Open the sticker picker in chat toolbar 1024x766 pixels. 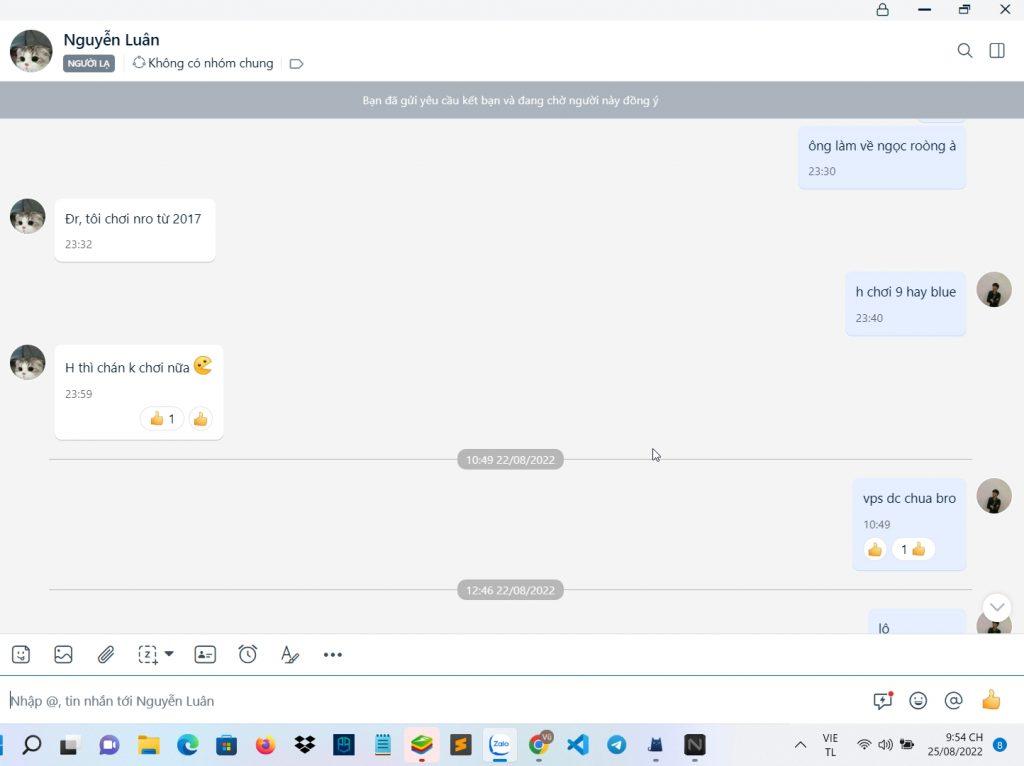click(21, 655)
